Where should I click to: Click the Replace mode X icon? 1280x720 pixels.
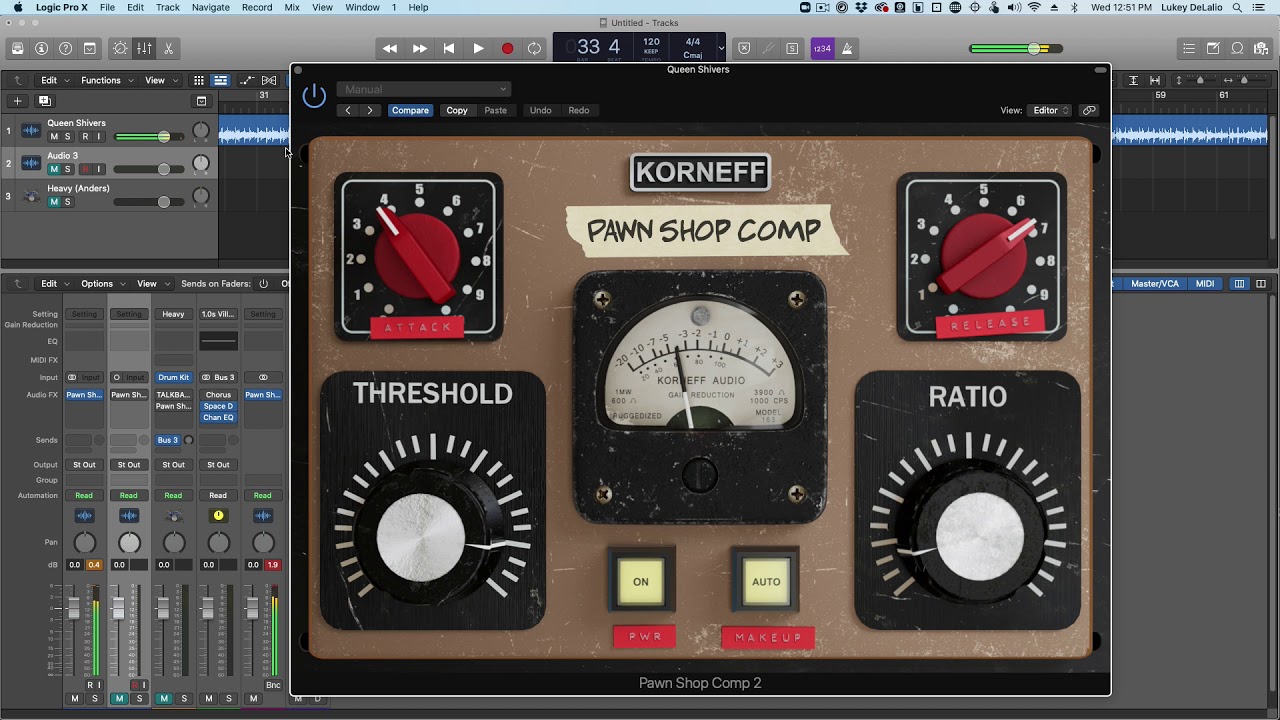(744, 48)
